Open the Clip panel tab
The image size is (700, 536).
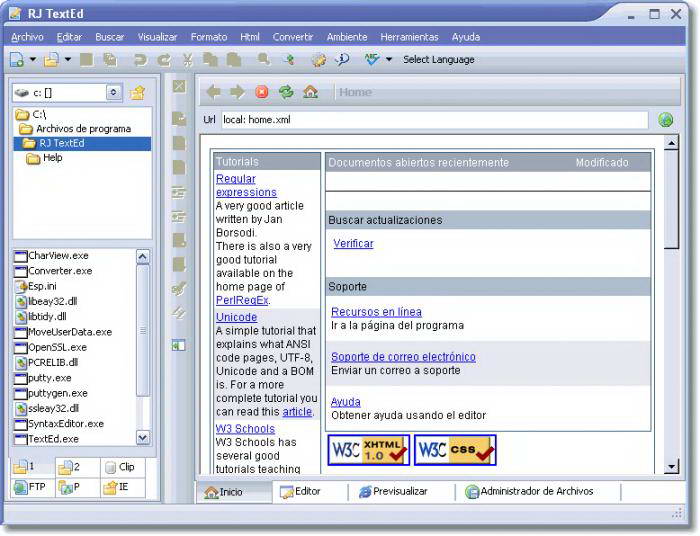coord(123,467)
